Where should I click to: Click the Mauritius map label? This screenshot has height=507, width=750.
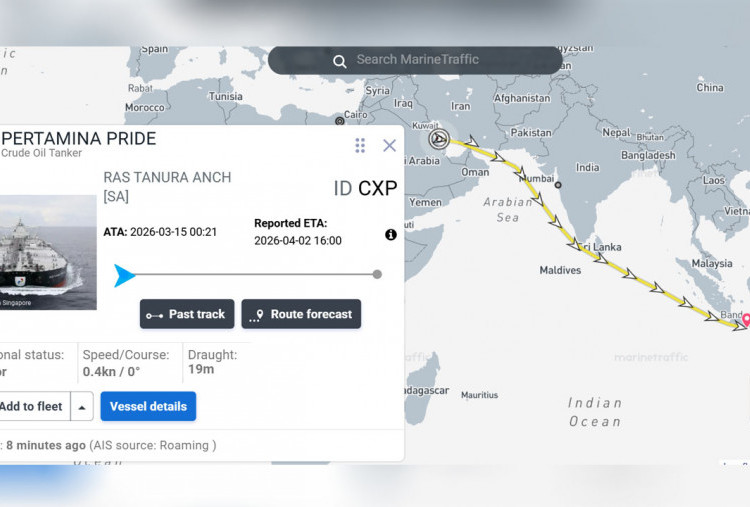[x=479, y=395]
